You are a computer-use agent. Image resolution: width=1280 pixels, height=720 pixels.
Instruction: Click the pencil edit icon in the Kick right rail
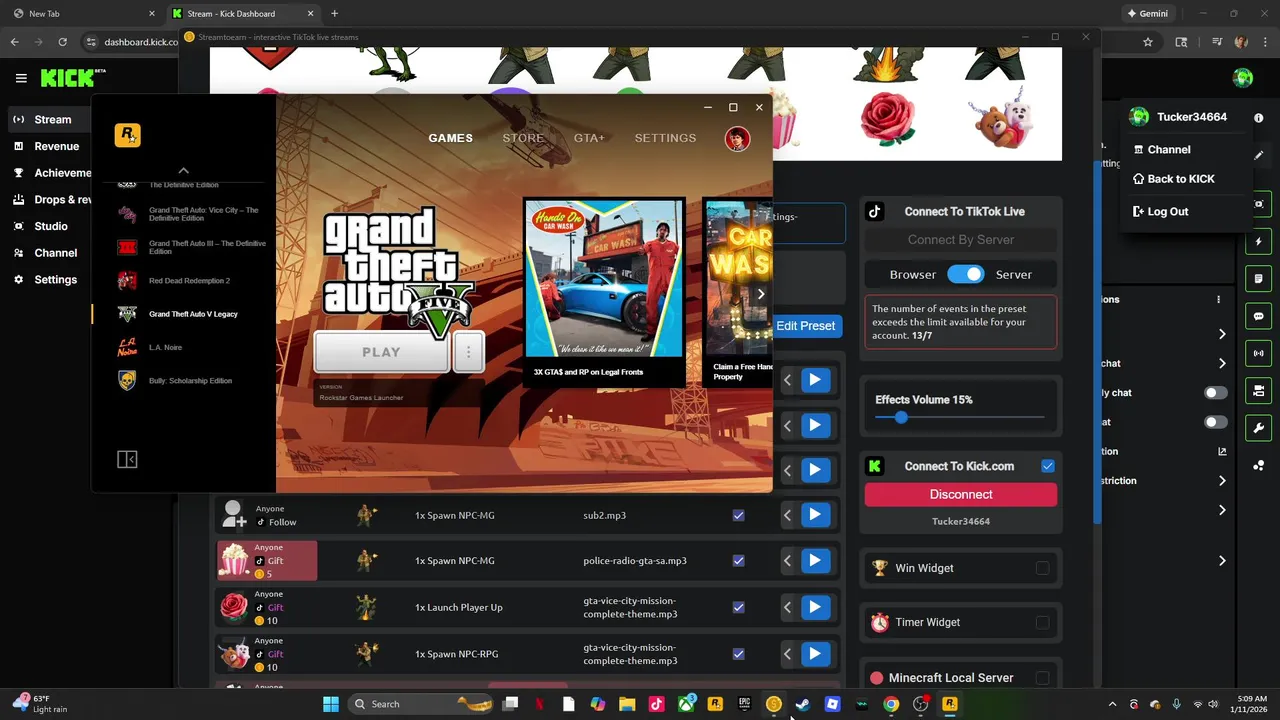click(1259, 156)
